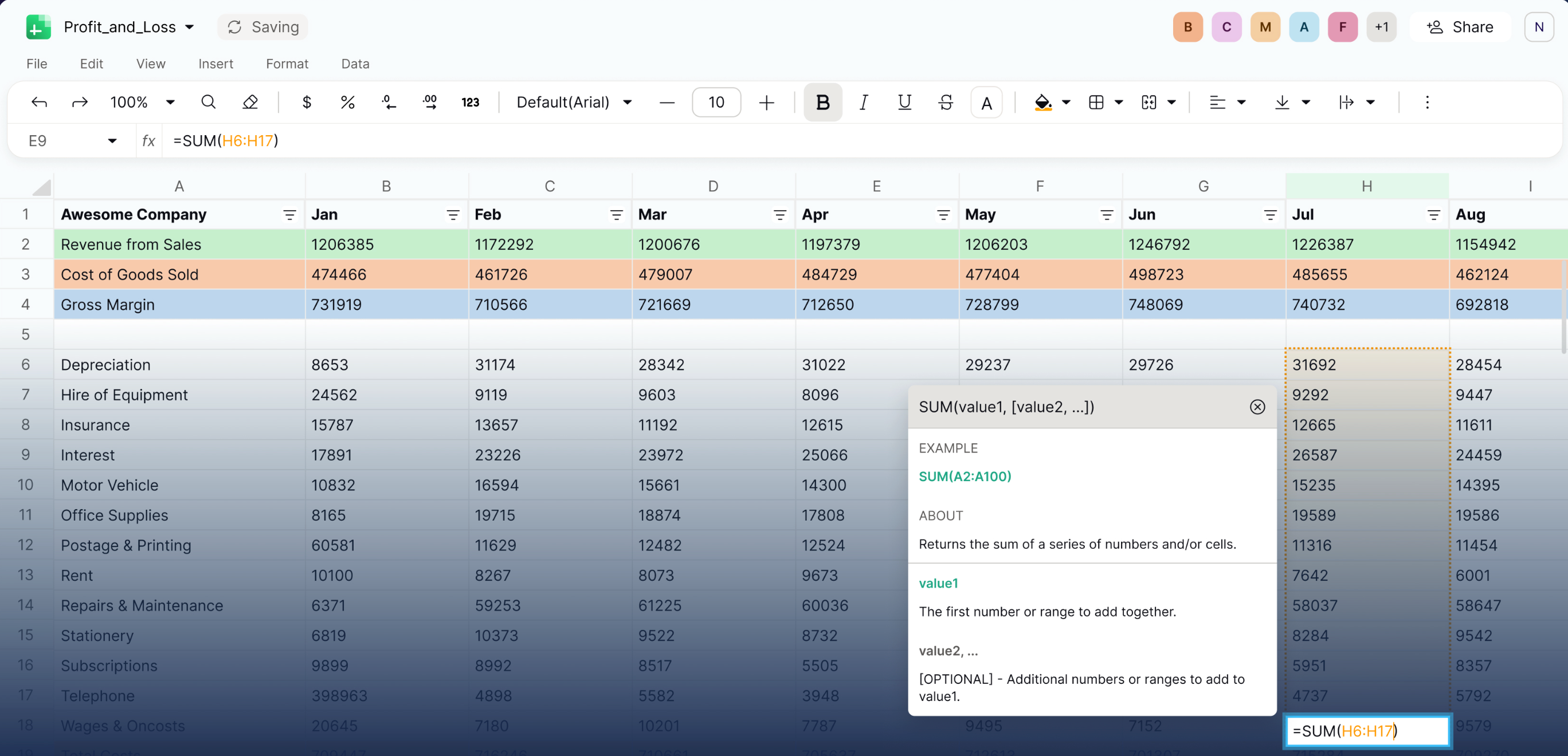Image resolution: width=1568 pixels, height=756 pixels.
Task: Apply currency dollar format
Action: (x=307, y=102)
